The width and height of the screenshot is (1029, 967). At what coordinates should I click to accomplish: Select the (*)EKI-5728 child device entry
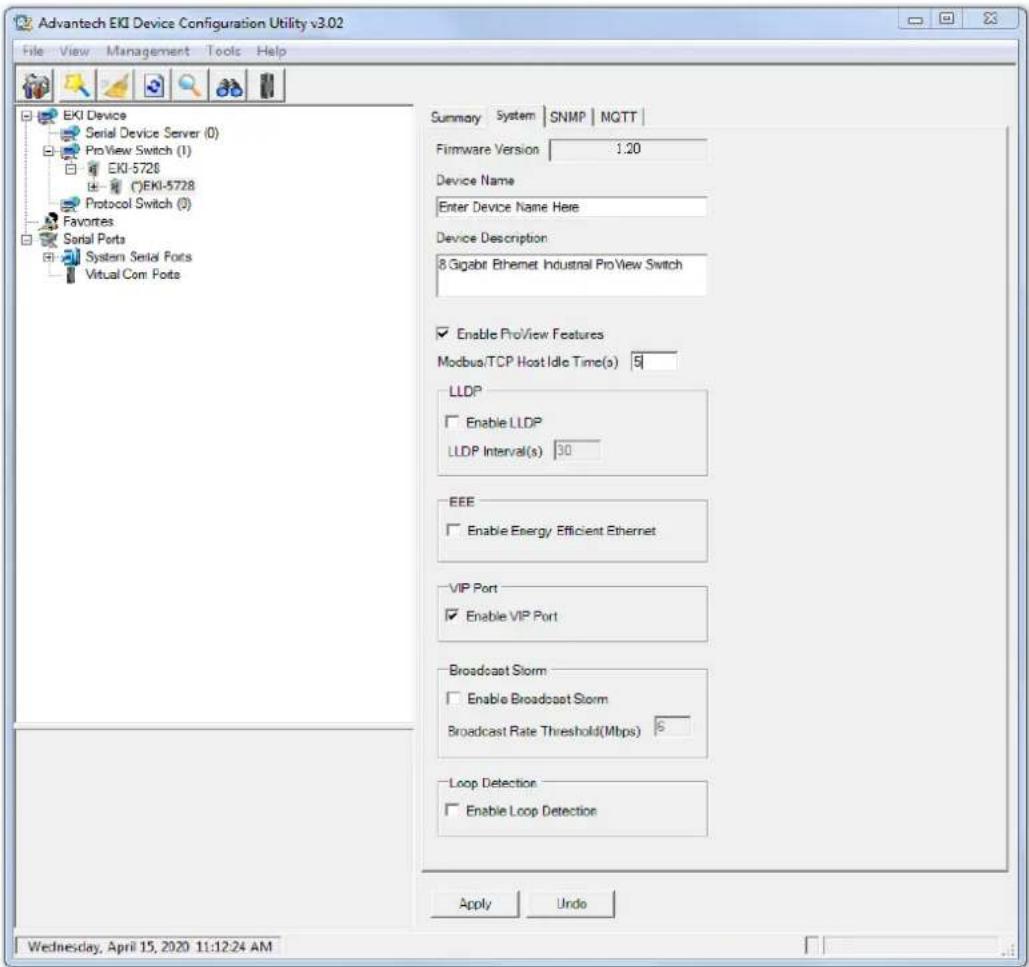tap(163, 186)
